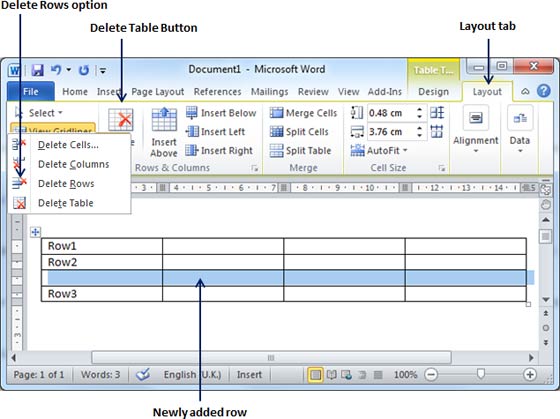The height and width of the screenshot is (419, 560).
Task: Click the Undo arrow icon
Action: (x=56, y=70)
